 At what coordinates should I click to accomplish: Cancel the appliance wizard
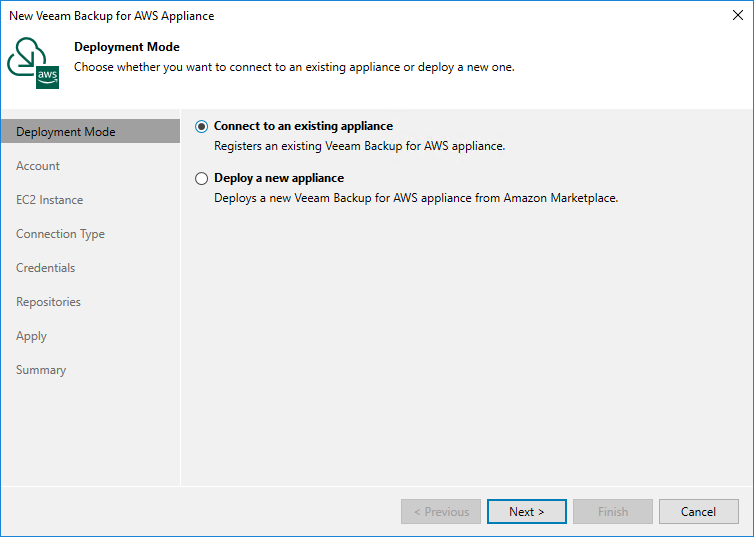pos(698,512)
